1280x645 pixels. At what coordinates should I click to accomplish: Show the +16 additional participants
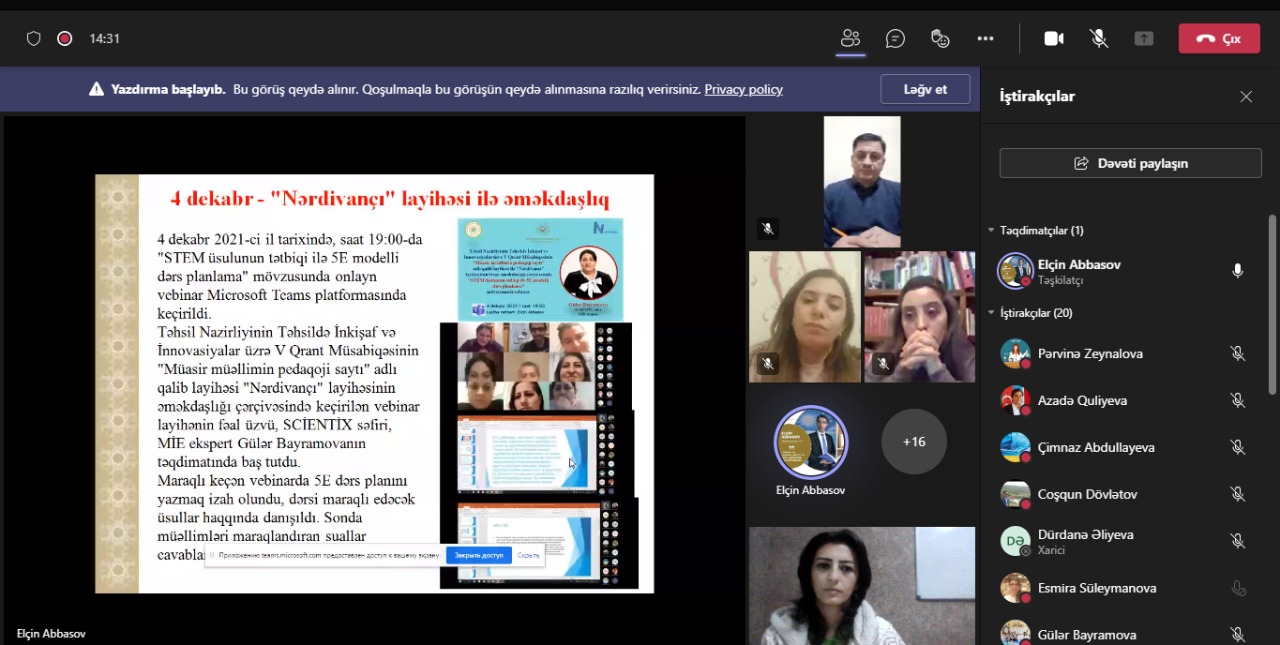914,441
